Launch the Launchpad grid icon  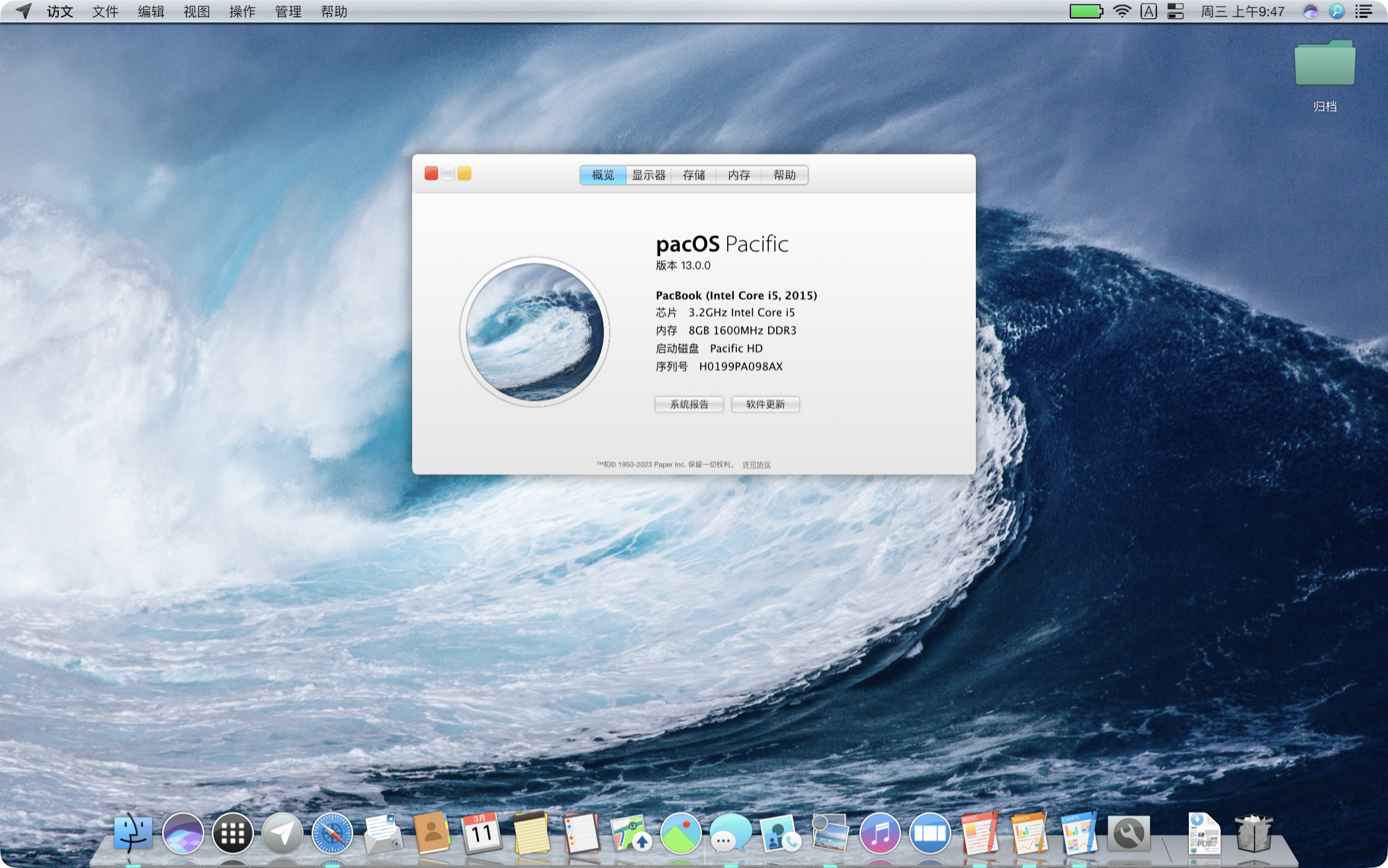point(233,834)
